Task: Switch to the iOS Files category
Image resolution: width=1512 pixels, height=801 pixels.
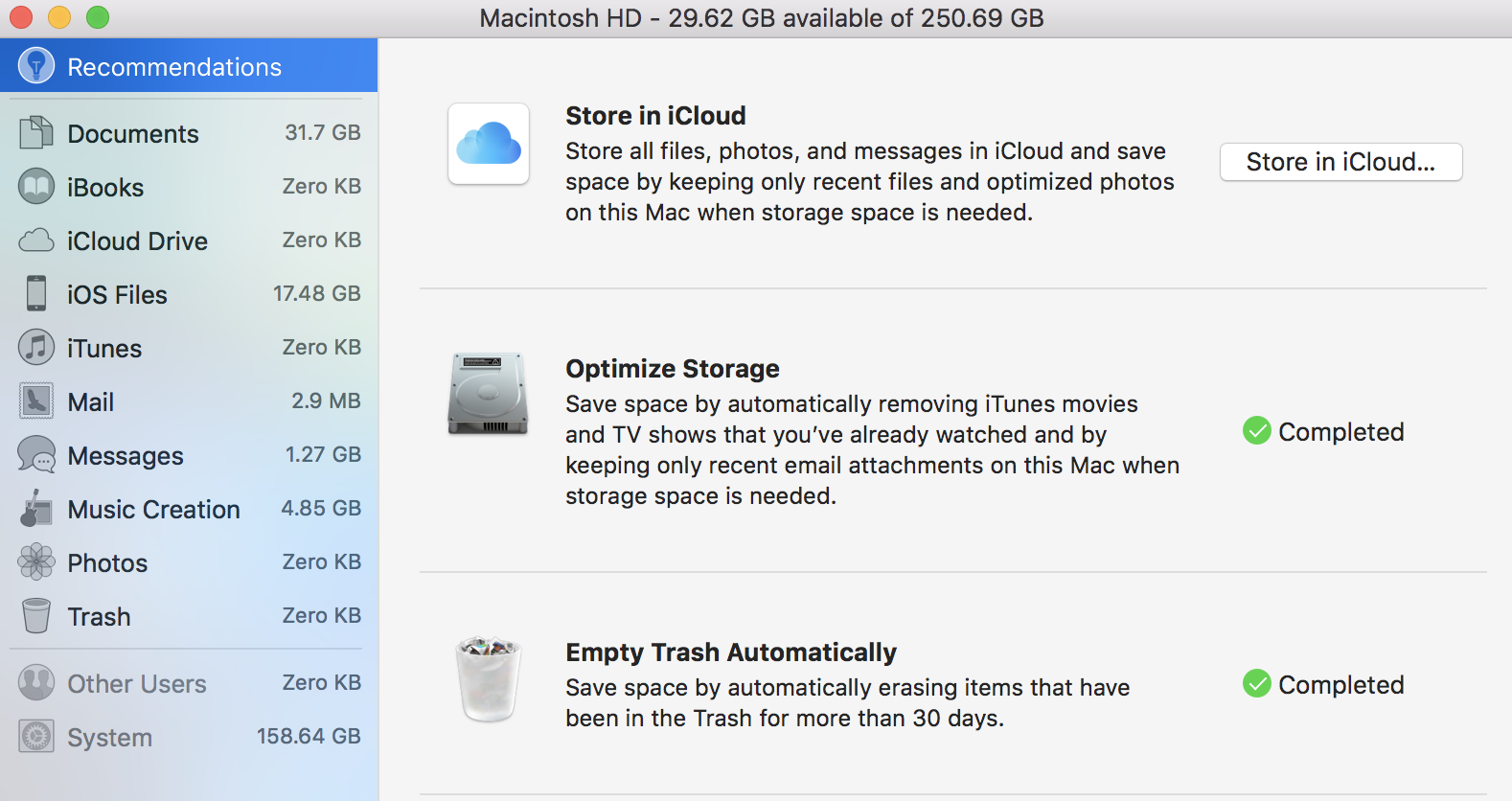Action: (x=189, y=294)
